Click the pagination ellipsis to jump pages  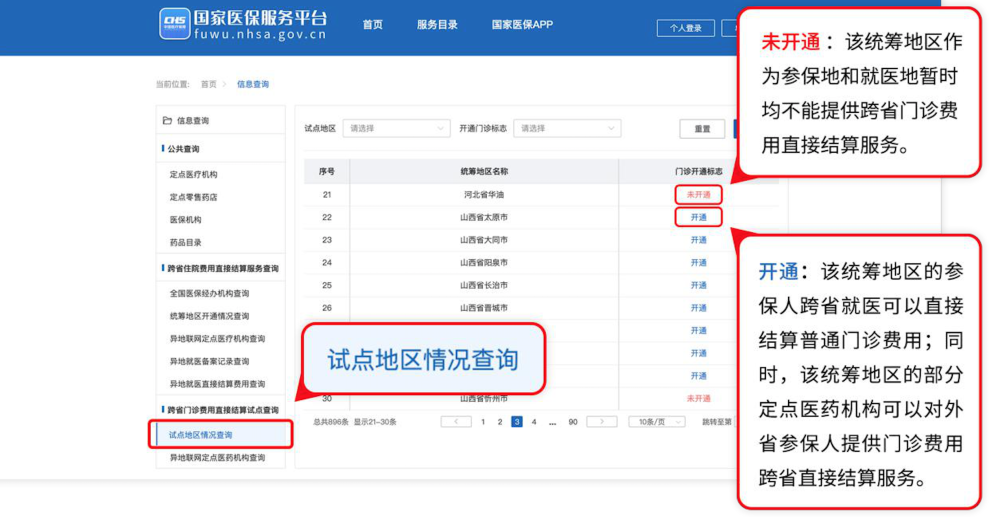pyautogui.click(x=552, y=422)
